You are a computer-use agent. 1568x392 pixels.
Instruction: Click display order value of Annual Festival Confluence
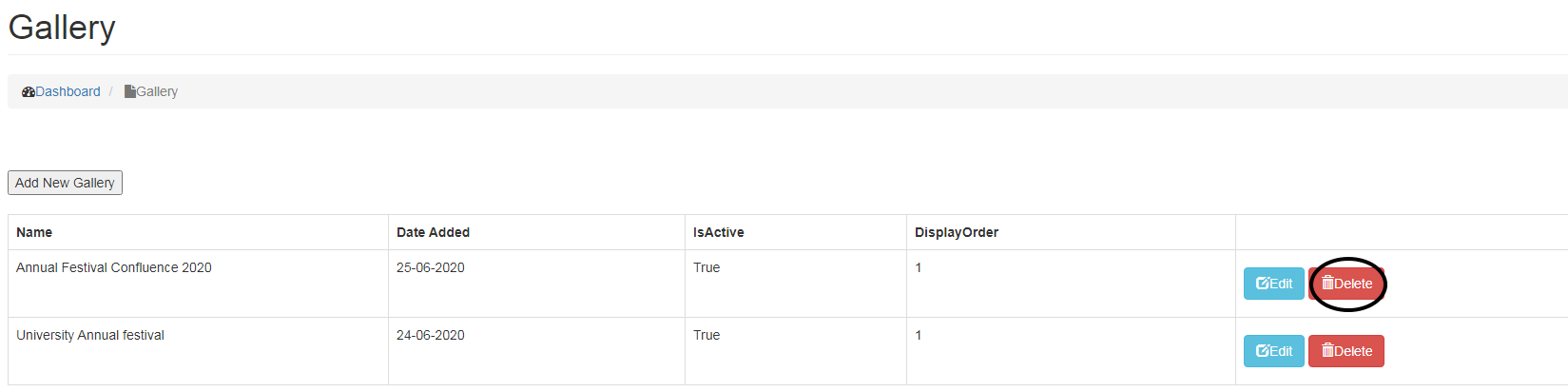[x=919, y=268]
